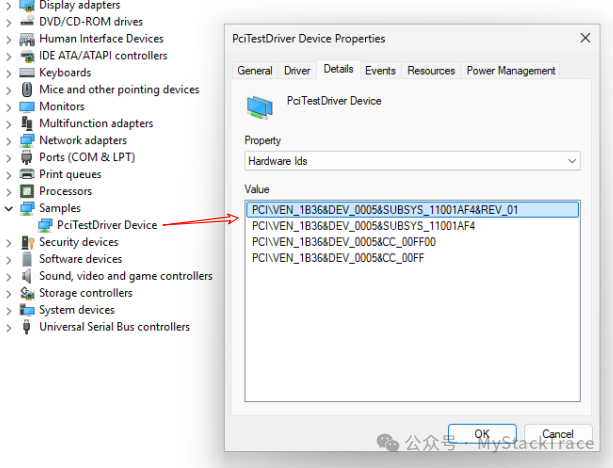The height and width of the screenshot is (468, 613).
Task: Expand the IDE ATA/ATAPI controllers node
Action: click(x=9, y=56)
